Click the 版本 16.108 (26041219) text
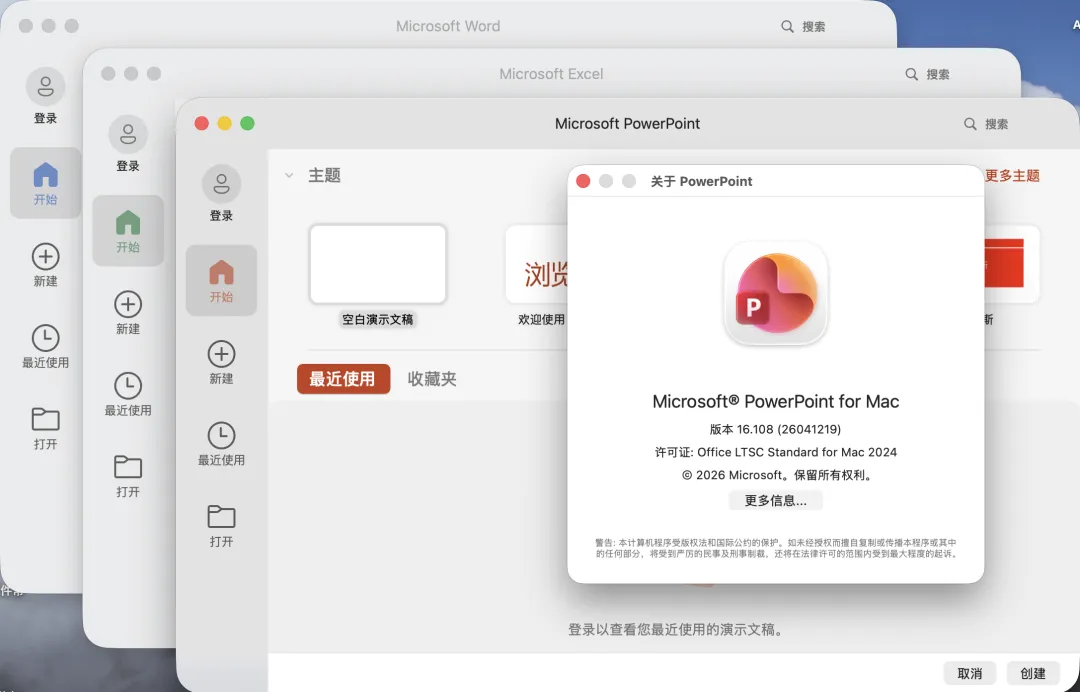This screenshot has height=692, width=1080. point(776,429)
